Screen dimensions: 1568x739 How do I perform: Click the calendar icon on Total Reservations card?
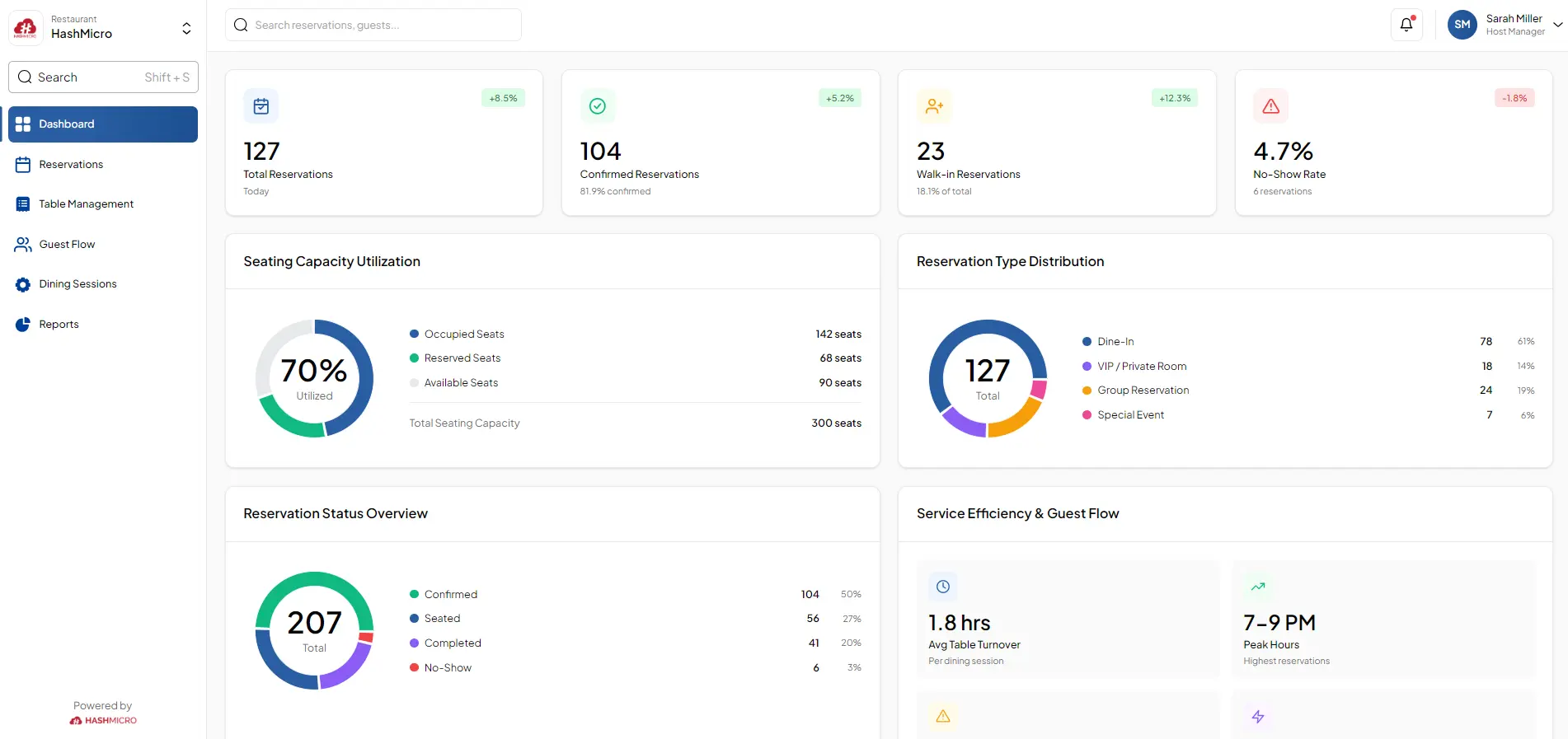pyautogui.click(x=261, y=106)
